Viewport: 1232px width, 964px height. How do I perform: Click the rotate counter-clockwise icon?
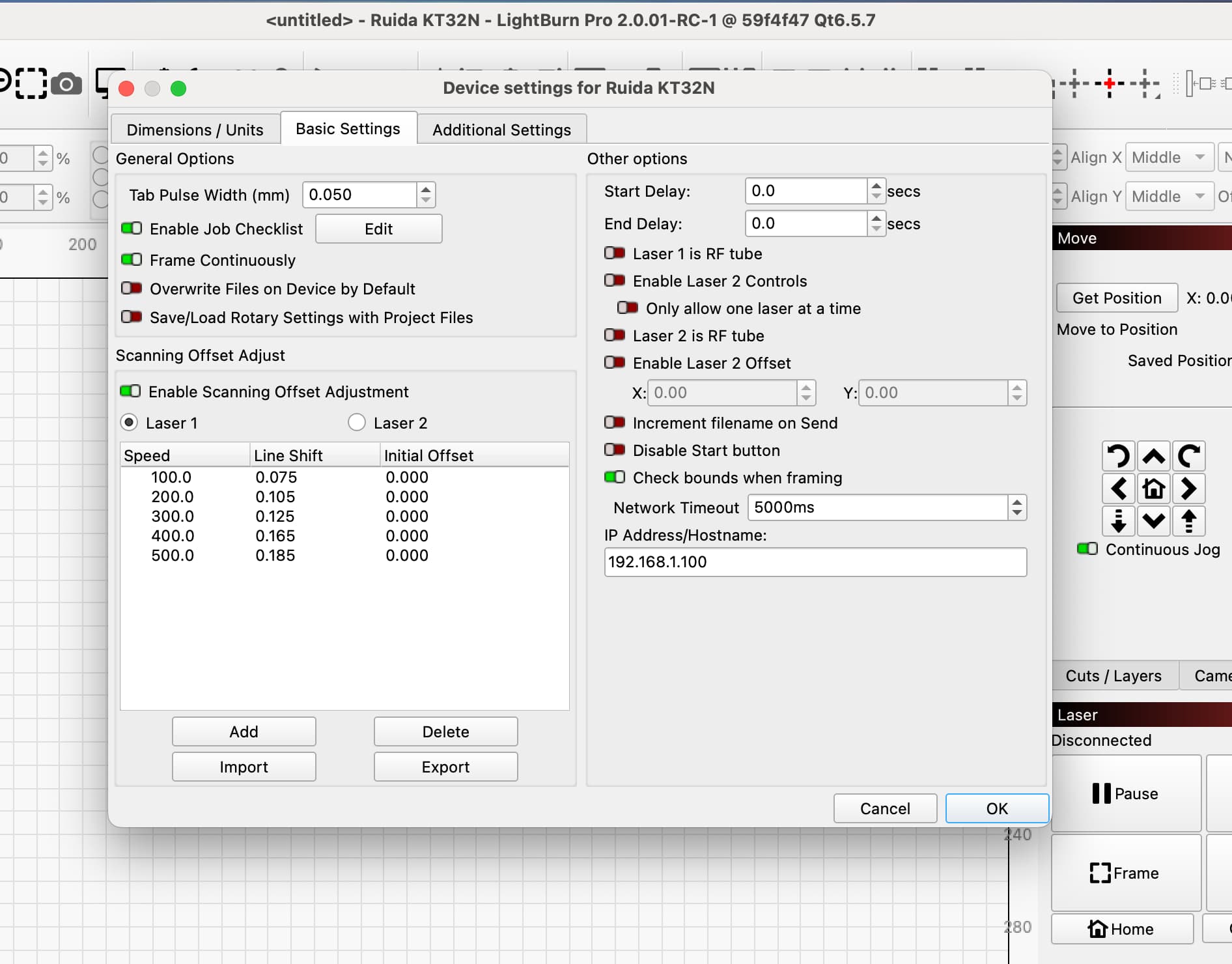point(1119,456)
